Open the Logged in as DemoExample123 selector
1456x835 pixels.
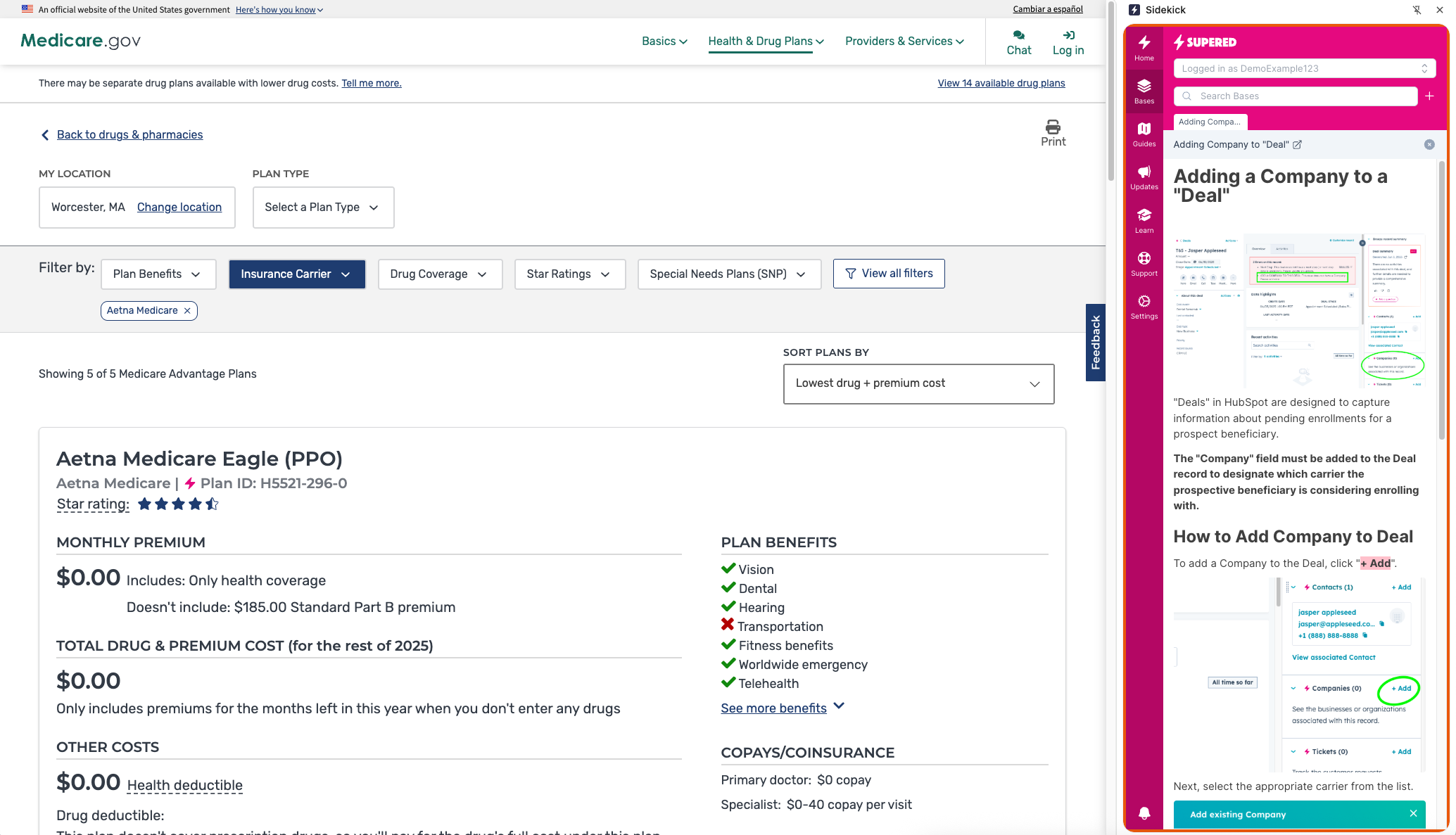pos(1304,68)
